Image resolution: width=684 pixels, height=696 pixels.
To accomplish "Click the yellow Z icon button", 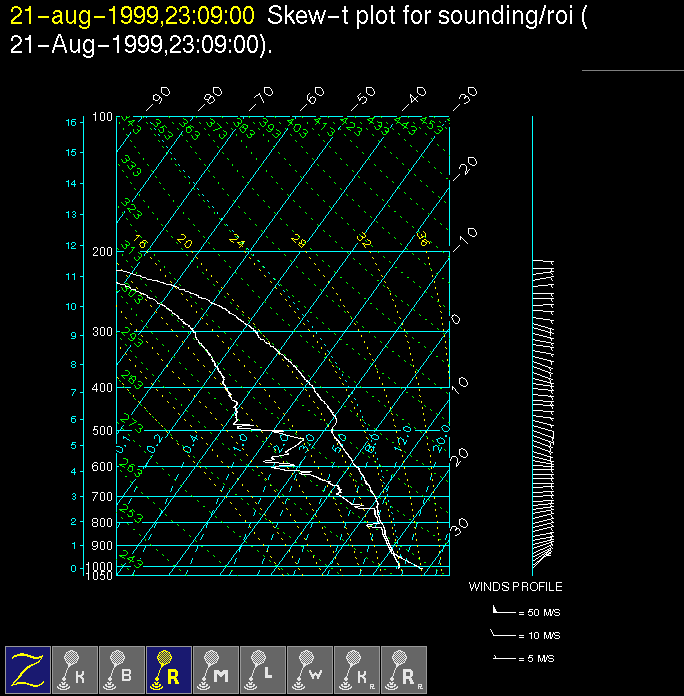I will [x=28, y=668].
